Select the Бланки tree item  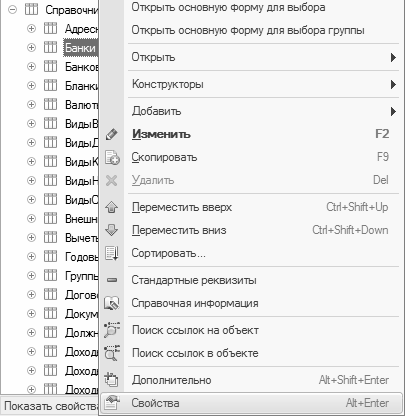tap(81, 86)
